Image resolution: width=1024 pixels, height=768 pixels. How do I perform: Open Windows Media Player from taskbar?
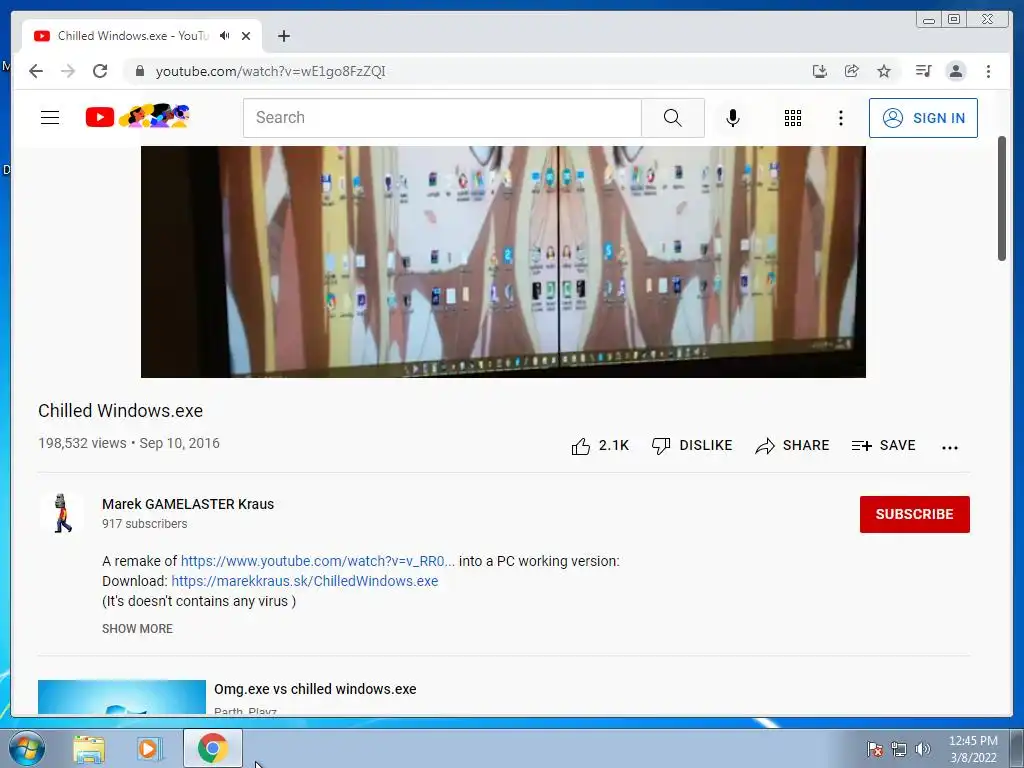pos(150,748)
